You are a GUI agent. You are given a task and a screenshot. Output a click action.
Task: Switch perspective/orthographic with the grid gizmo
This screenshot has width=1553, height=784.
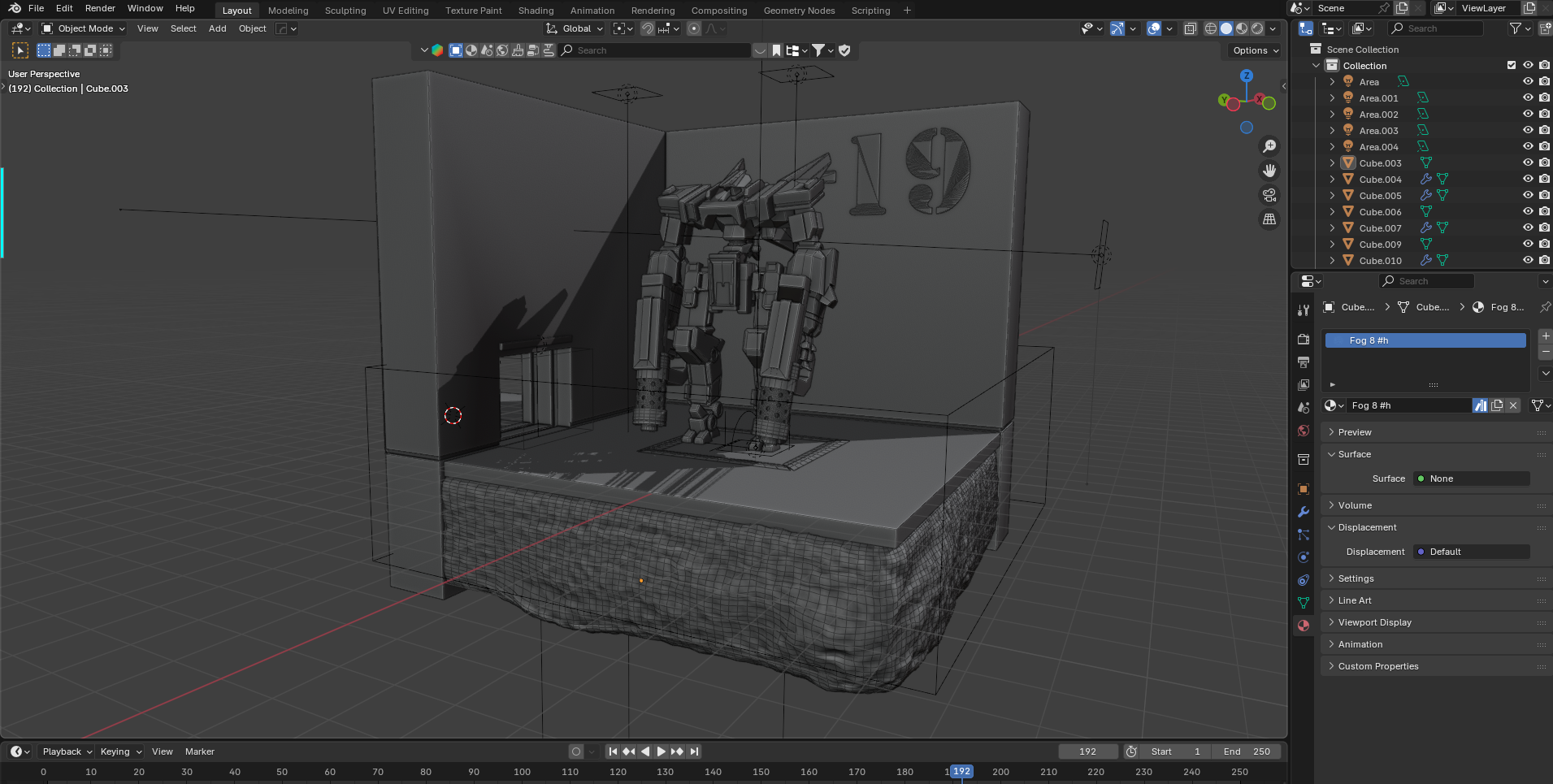(x=1269, y=219)
